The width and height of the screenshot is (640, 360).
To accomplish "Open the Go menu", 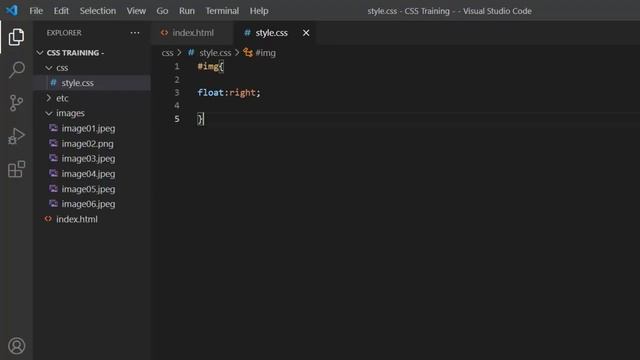I will pyautogui.click(x=162, y=11).
